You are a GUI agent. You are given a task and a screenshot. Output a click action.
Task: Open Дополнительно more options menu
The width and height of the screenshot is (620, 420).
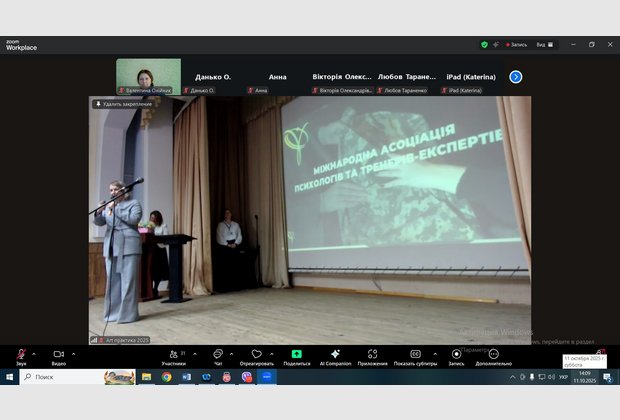coord(493,355)
